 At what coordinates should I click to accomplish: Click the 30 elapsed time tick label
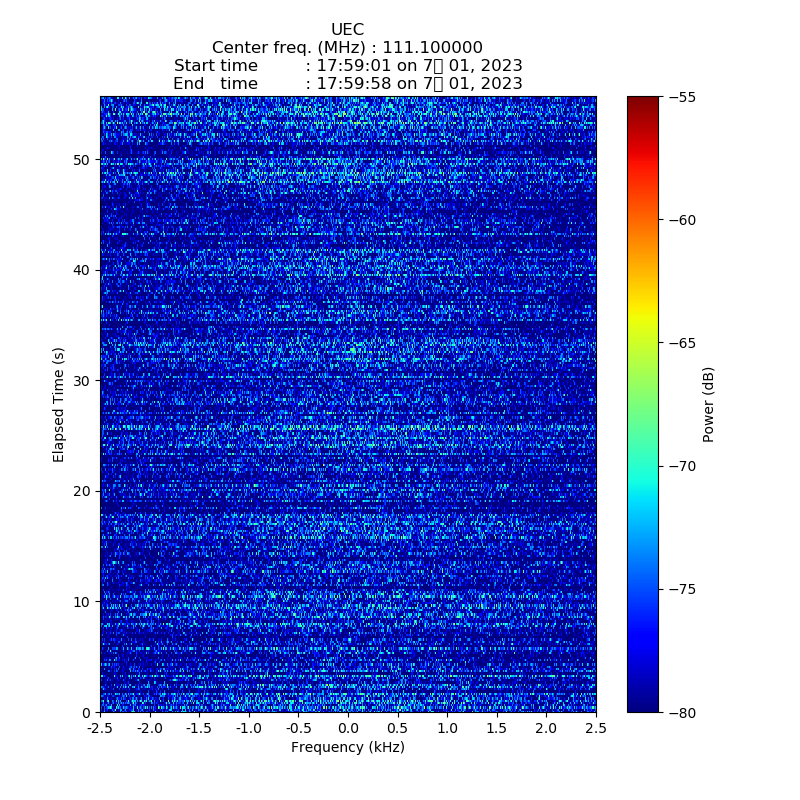(x=82, y=381)
